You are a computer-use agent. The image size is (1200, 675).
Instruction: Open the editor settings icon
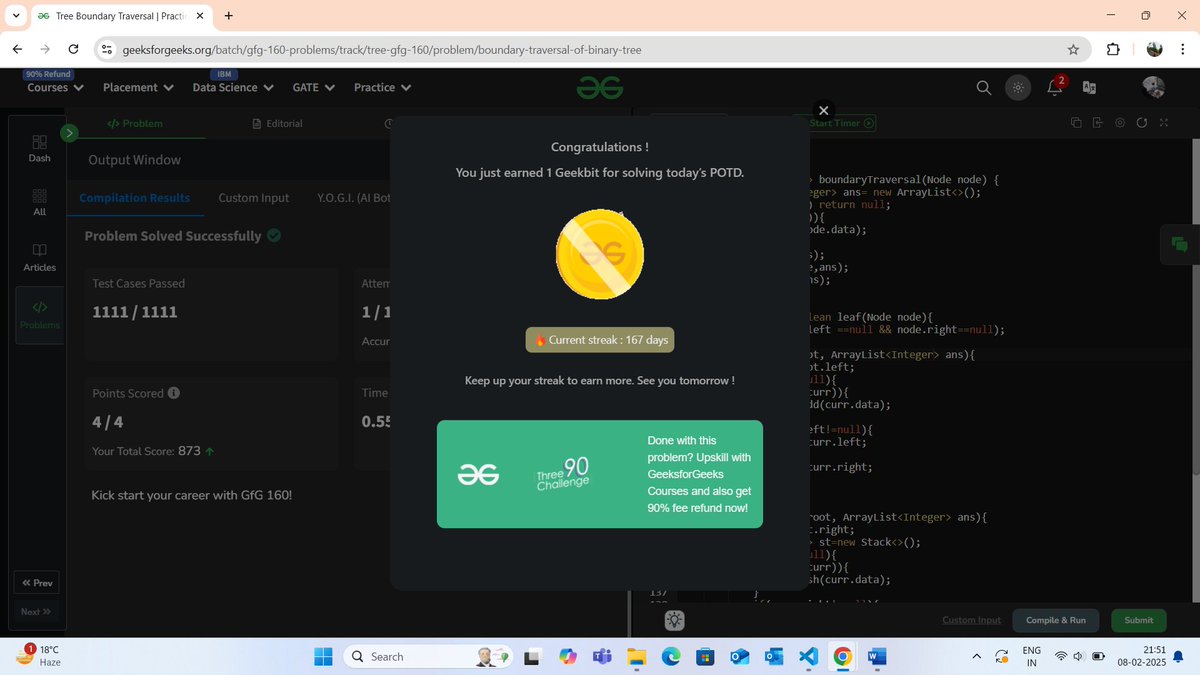coord(1120,123)
